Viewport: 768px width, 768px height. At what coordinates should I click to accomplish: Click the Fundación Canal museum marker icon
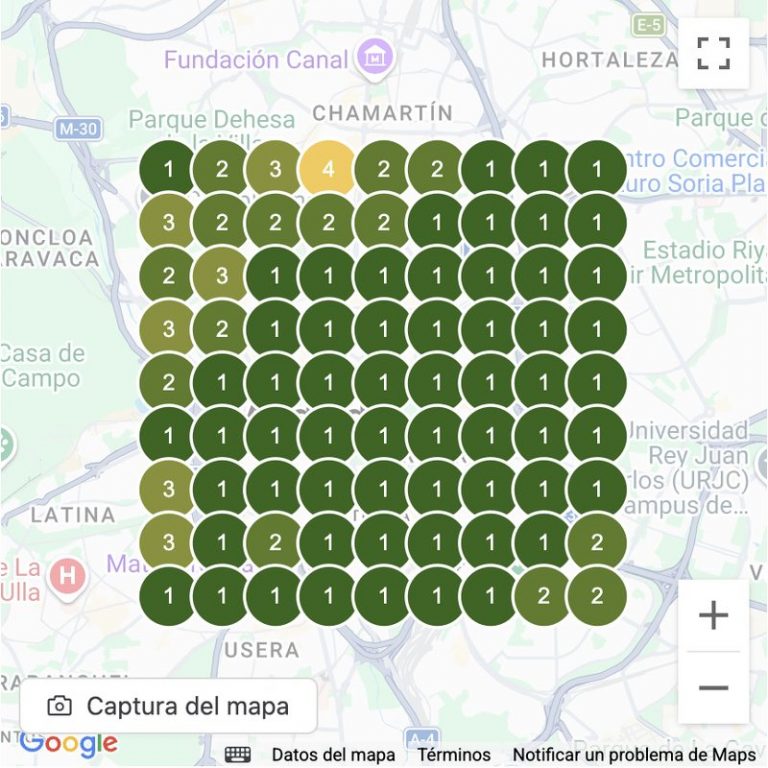point(375,58)
